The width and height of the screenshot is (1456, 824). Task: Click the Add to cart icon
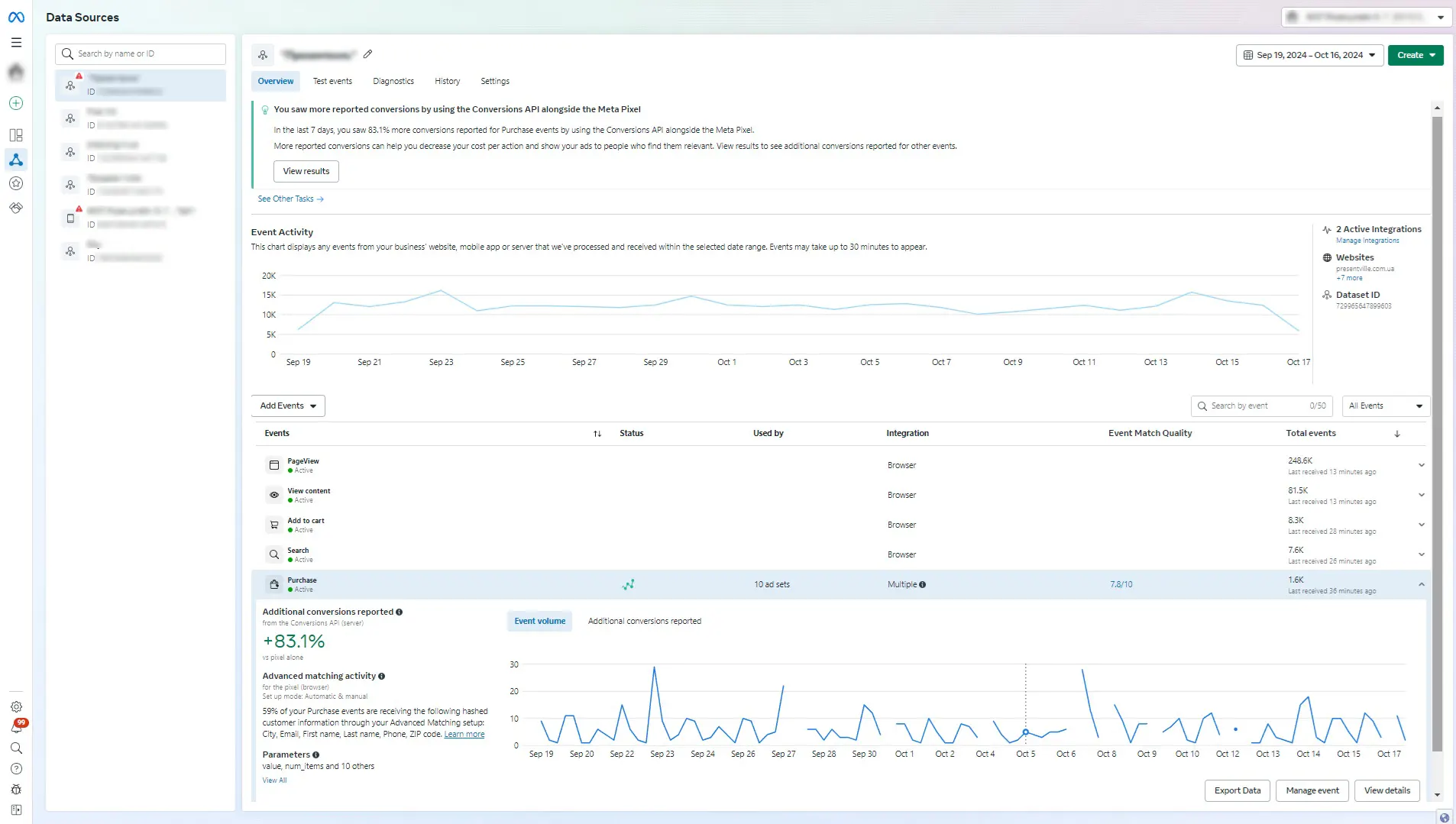tap(274, 525)
